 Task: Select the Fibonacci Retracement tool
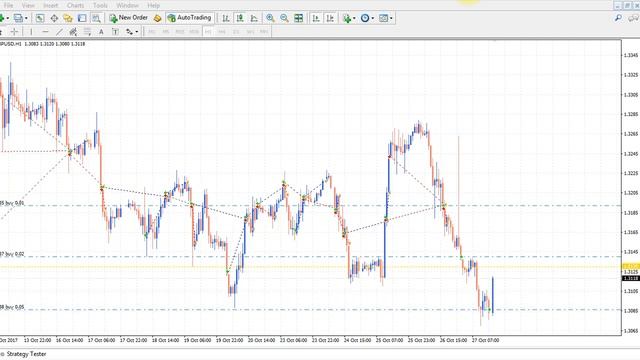coord(87,31)
